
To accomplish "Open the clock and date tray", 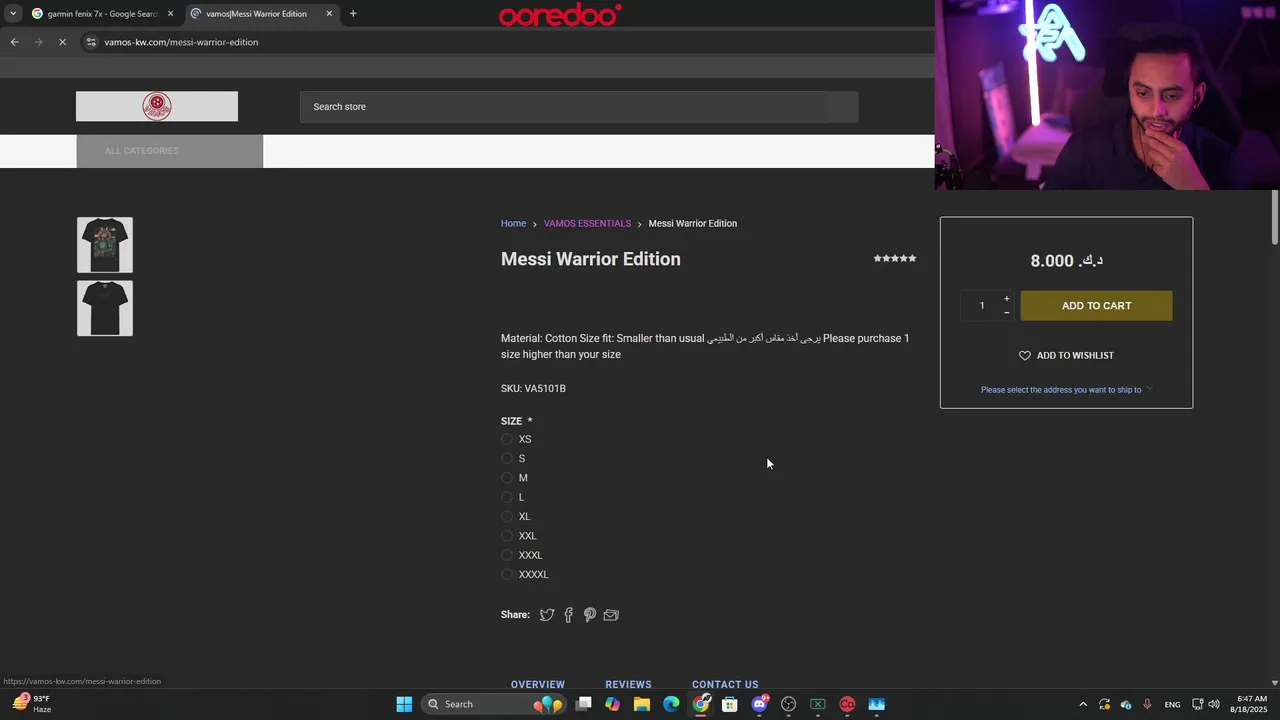I will 1250,704.
